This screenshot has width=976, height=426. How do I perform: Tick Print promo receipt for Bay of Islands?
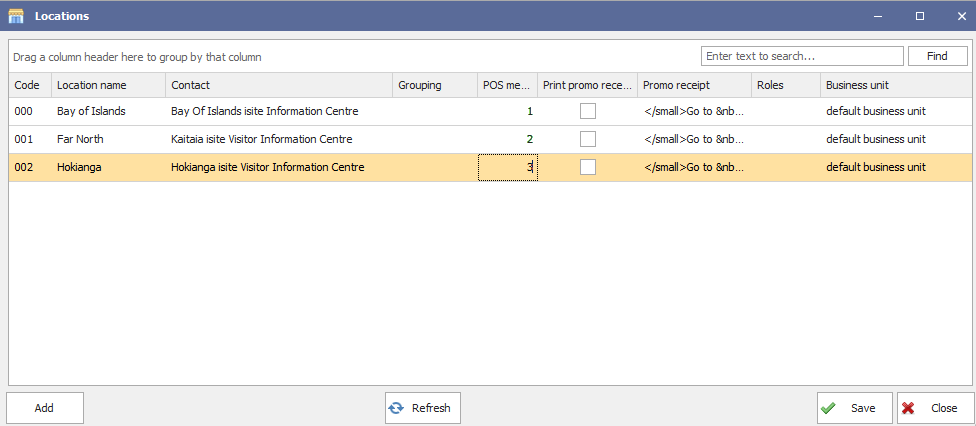588,111
